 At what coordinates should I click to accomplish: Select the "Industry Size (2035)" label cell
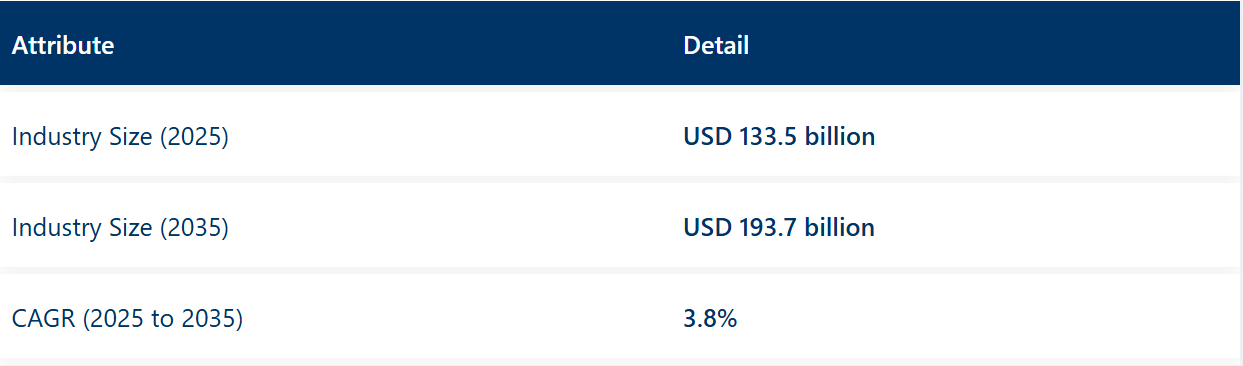pyautogui.click(x=120, y=228)
